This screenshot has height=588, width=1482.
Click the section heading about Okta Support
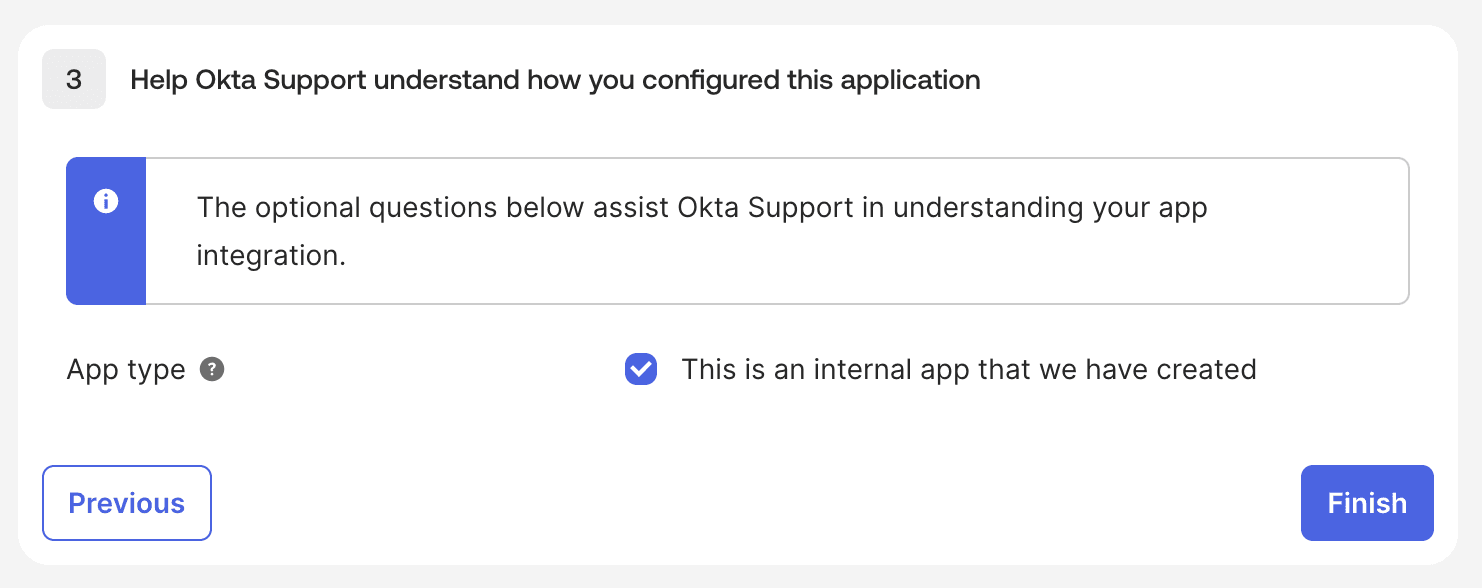(555, 79)
